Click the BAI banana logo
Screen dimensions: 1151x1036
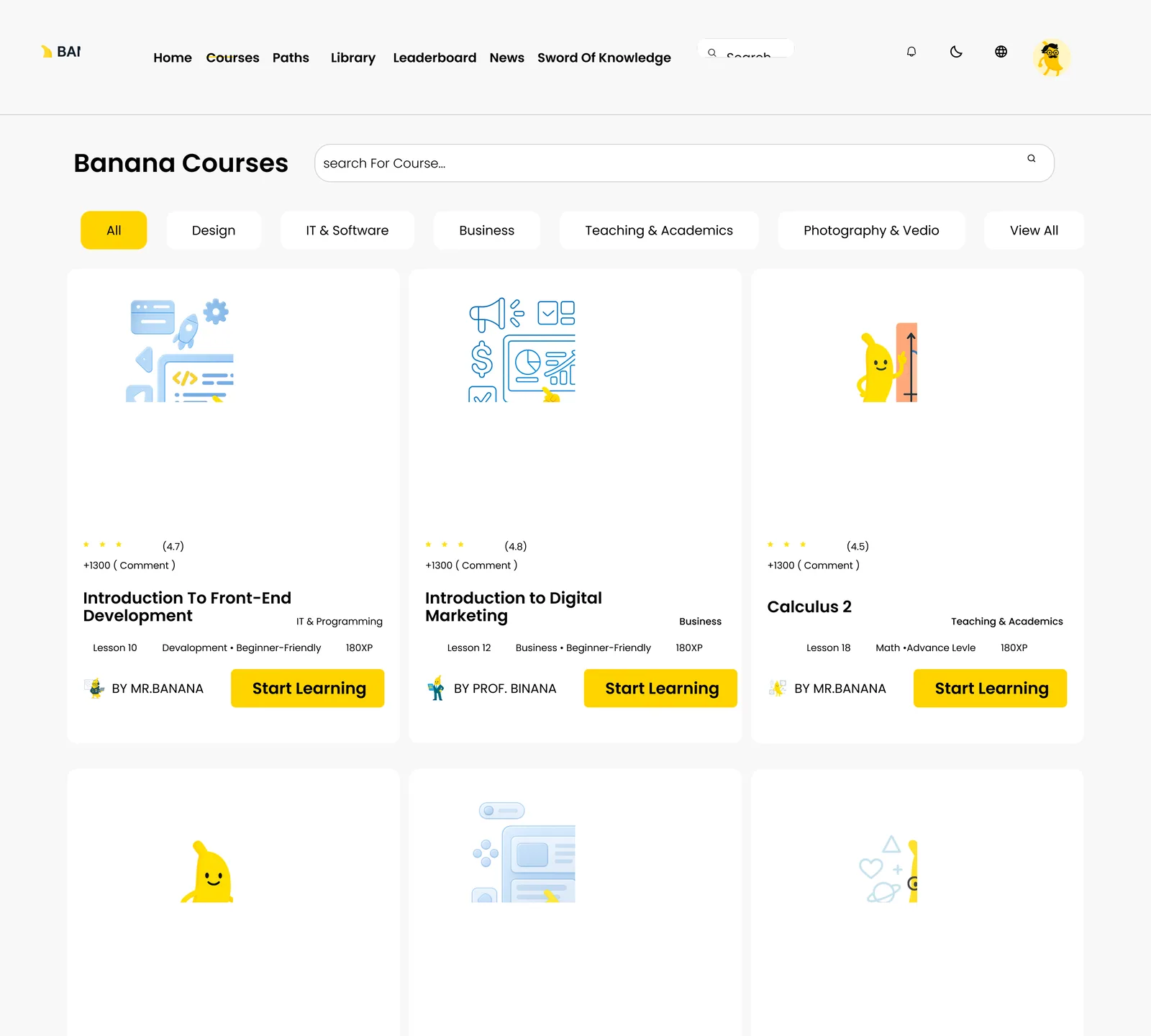click(61, 52)
